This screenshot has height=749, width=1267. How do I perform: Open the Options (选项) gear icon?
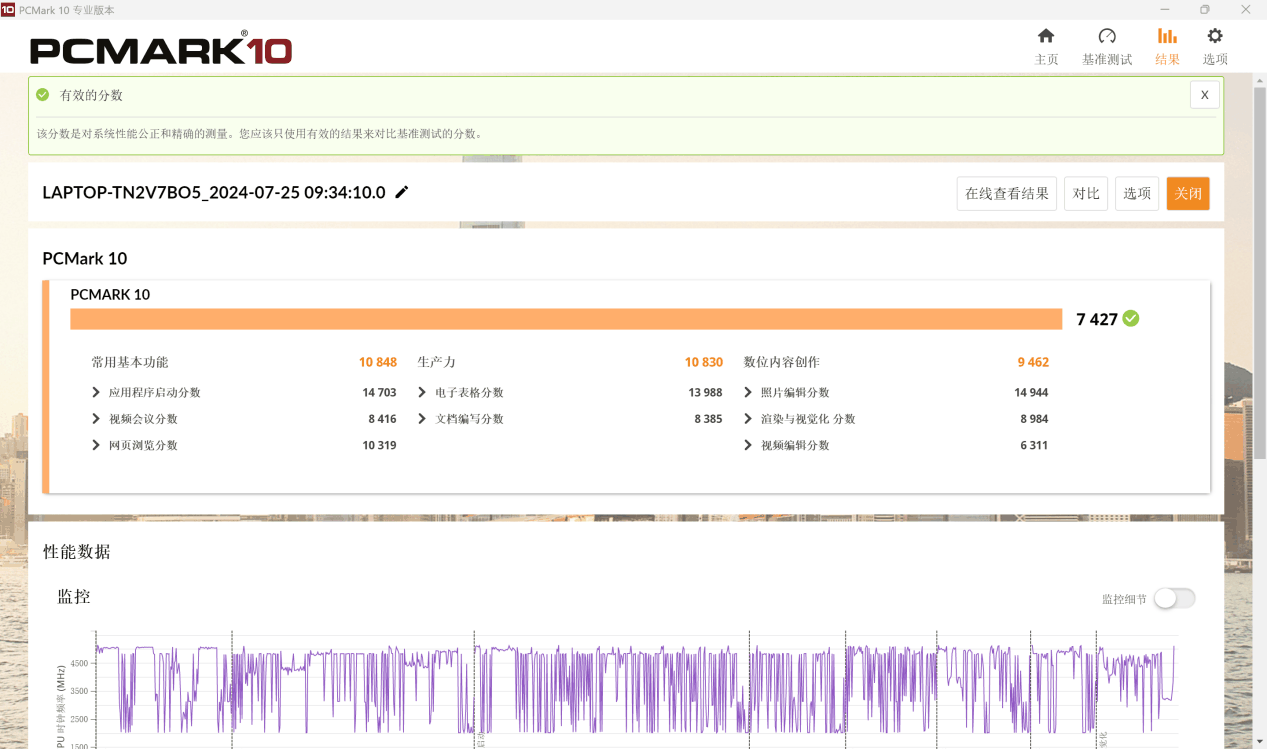click(x=1214, y=37)
